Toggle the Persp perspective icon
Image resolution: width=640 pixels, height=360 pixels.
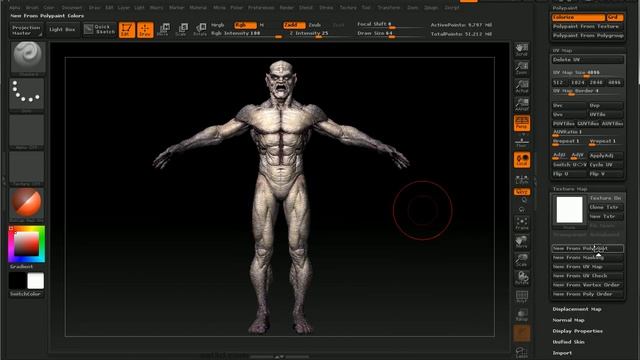(x=522, y=123)
